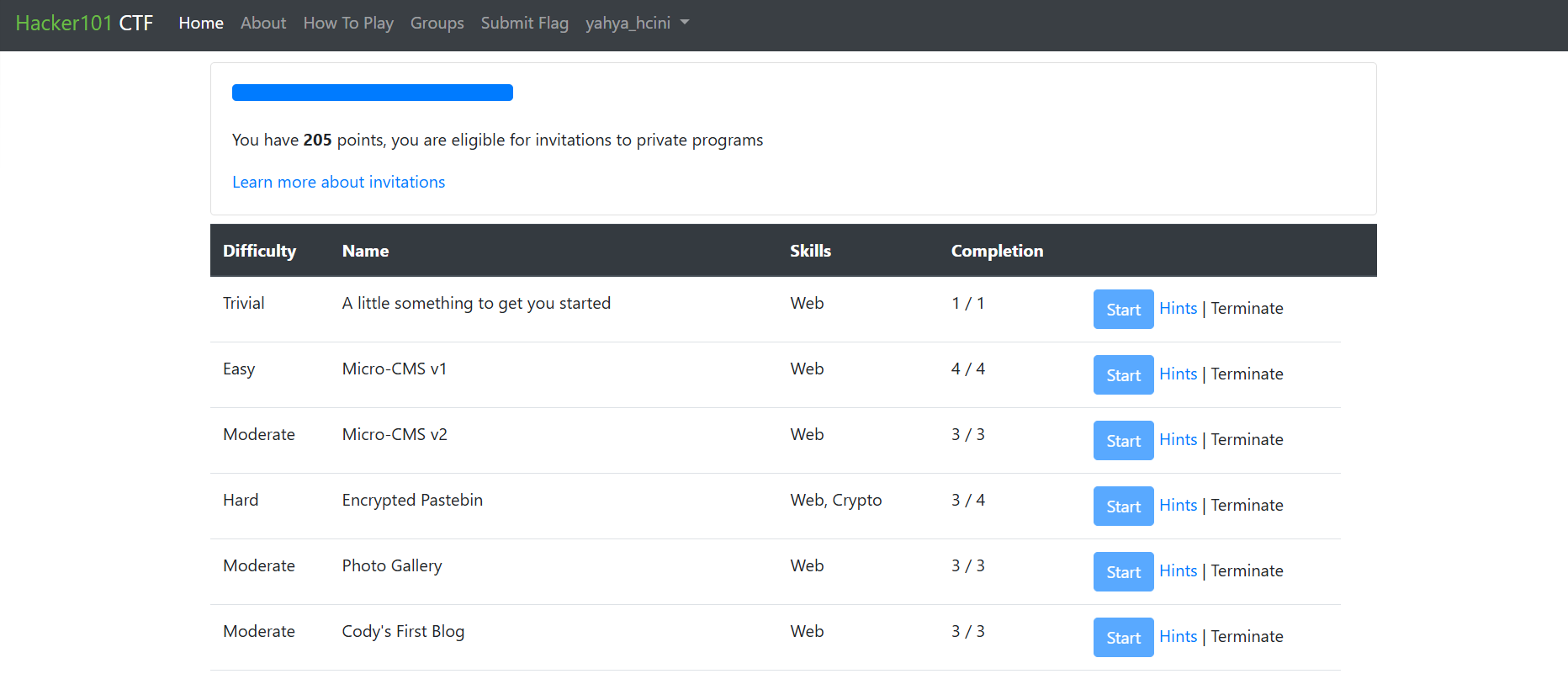
Task: Select the 'Web, Crypto' skills cell
Action: tap(836, 500)
